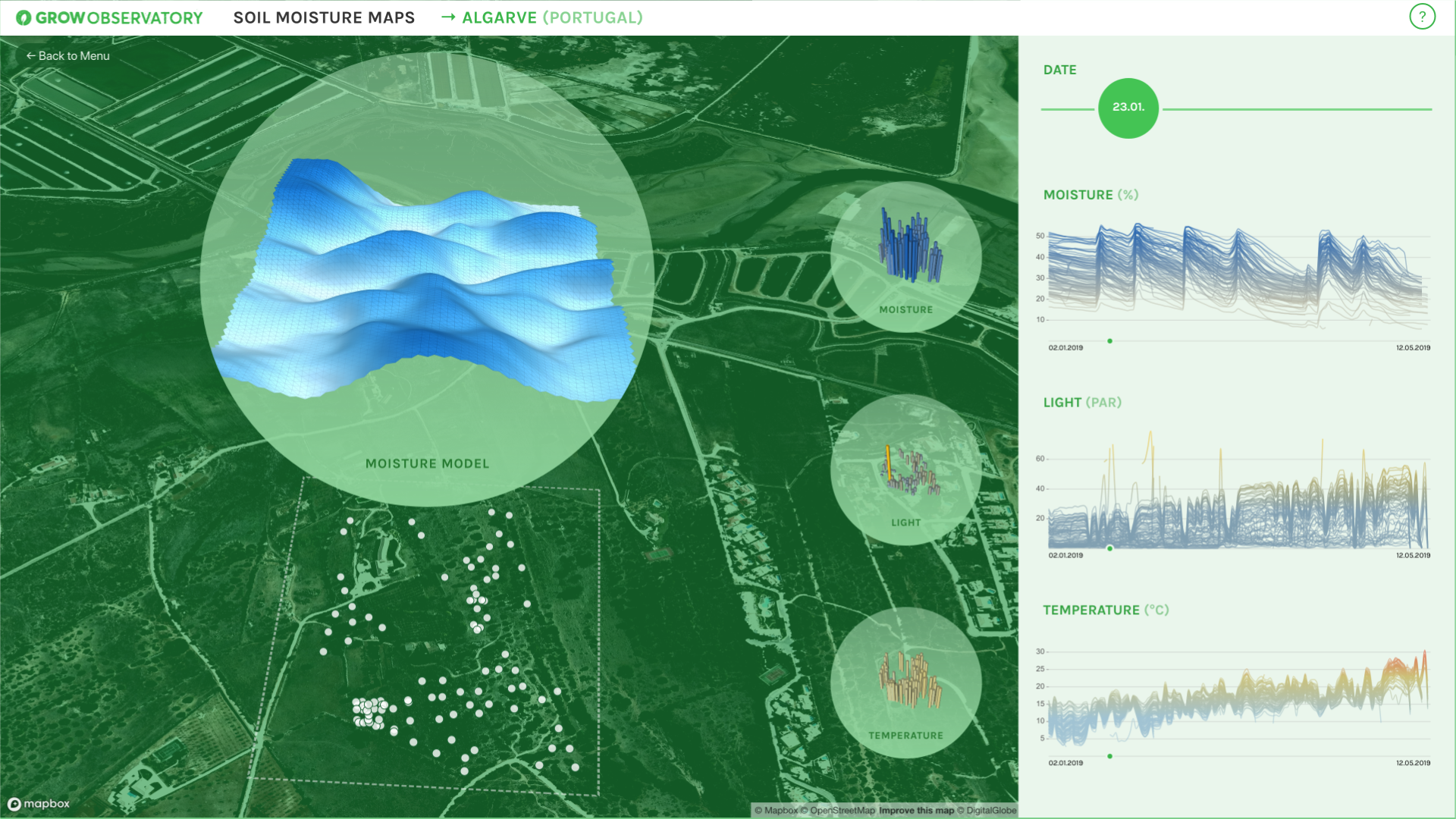
Task: Click the 23.01. date slider handle
Action: [1128, 108]
